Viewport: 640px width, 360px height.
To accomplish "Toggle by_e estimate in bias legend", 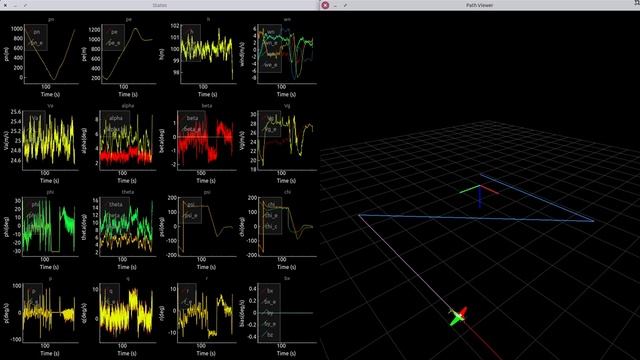I will point(270,324).
